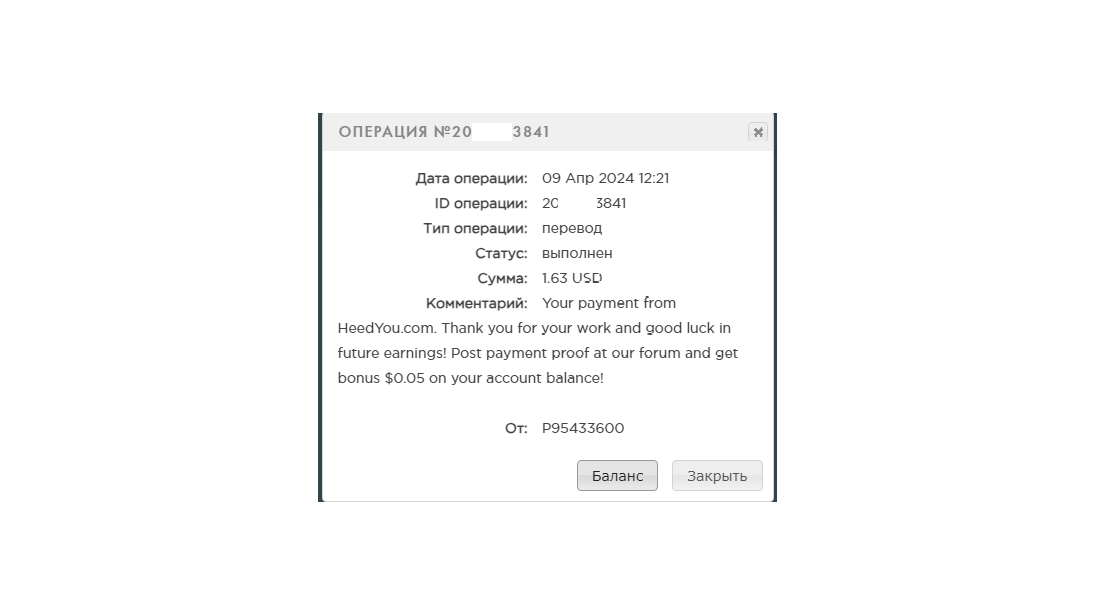Click the operation date 09 Апр 2024 12:21
1096x616 pixels.
[605, 178]
